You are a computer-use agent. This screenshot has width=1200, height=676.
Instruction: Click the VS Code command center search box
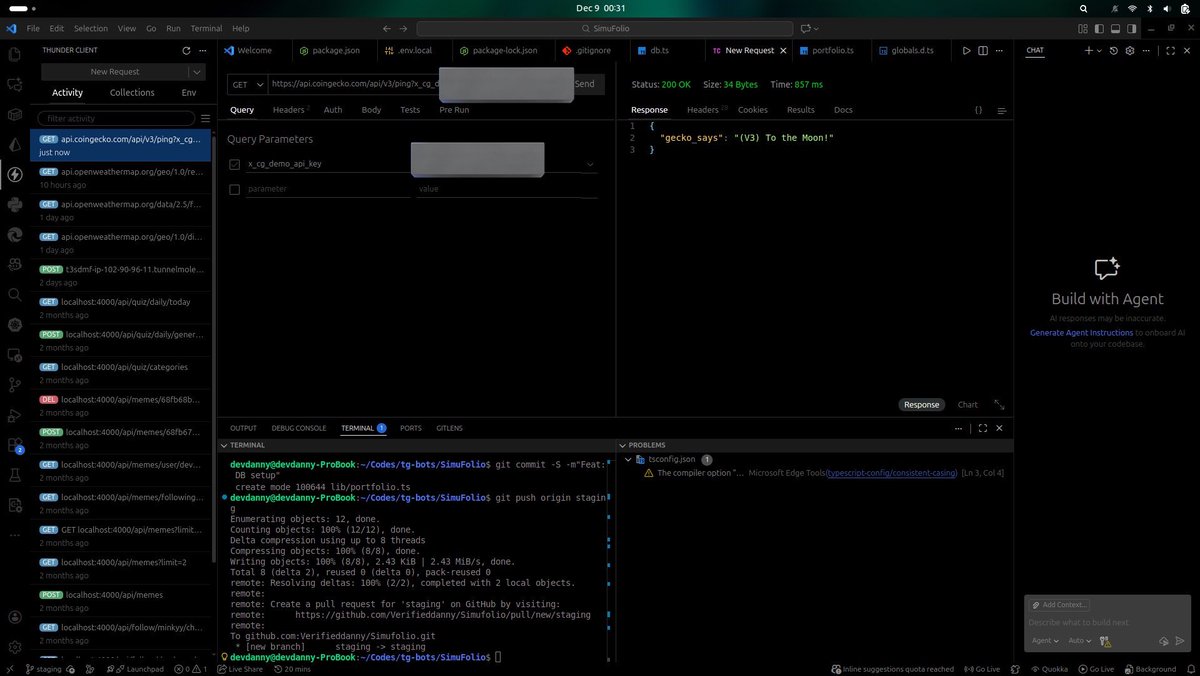click(603, 29)
